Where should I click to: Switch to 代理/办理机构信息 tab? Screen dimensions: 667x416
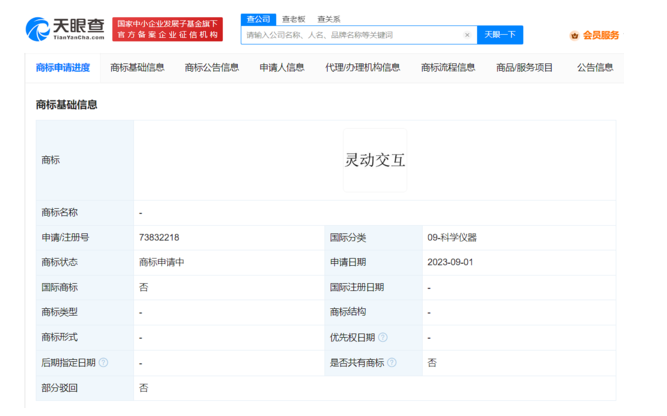362,68
